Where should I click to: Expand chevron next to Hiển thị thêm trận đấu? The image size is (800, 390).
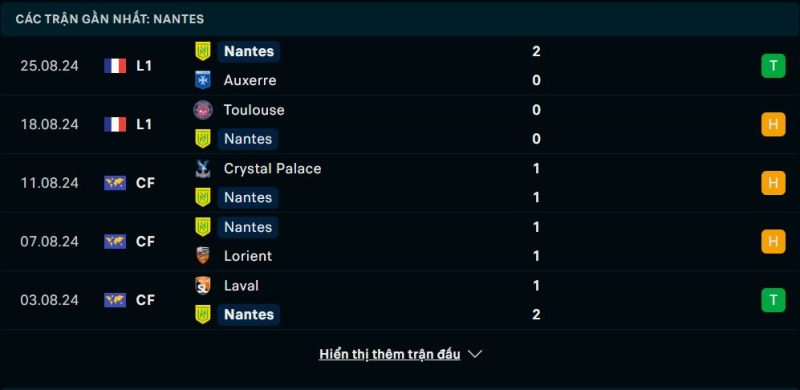(475, 354)
